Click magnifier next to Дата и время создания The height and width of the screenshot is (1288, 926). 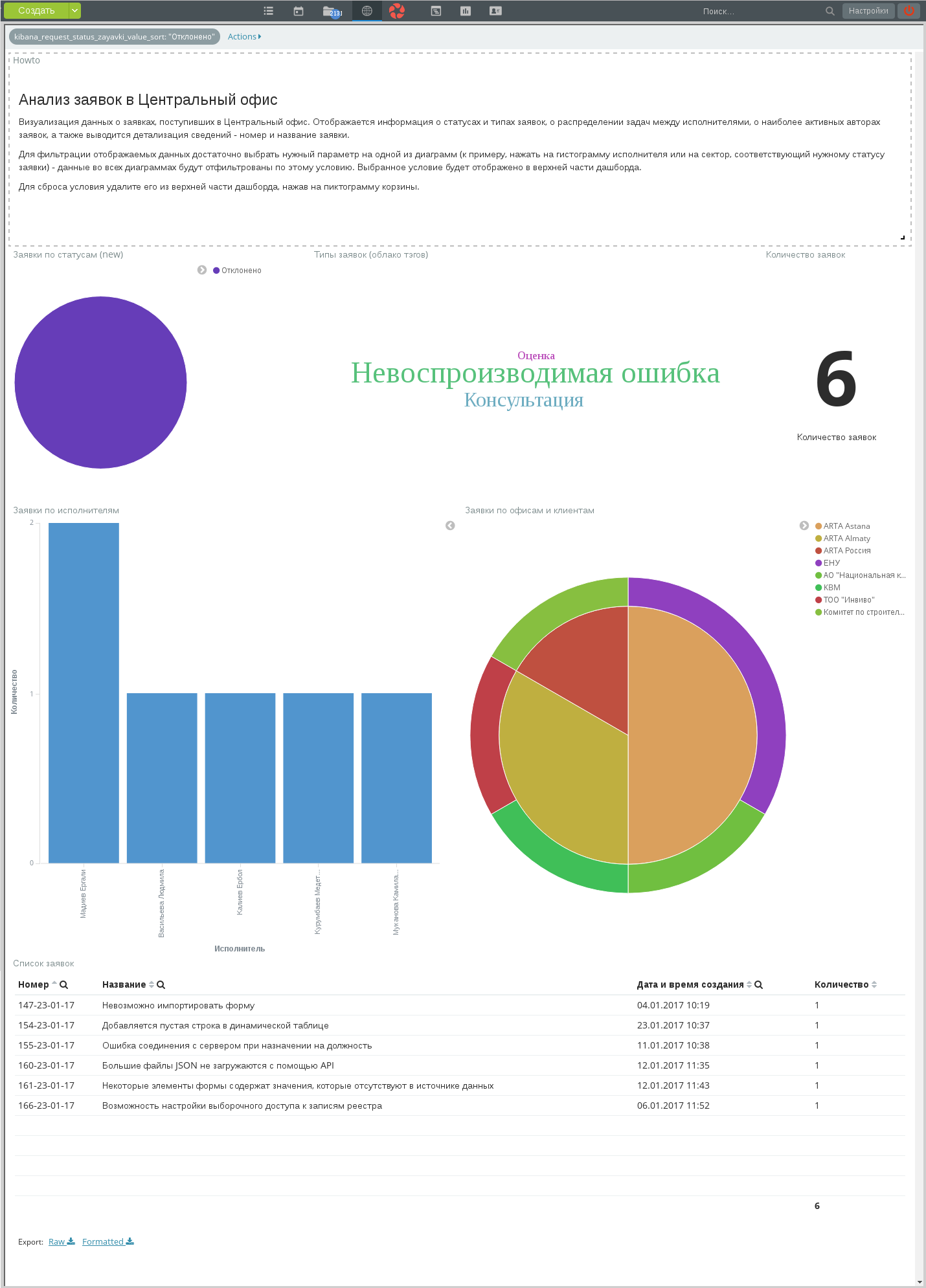(x=758, y=984)
